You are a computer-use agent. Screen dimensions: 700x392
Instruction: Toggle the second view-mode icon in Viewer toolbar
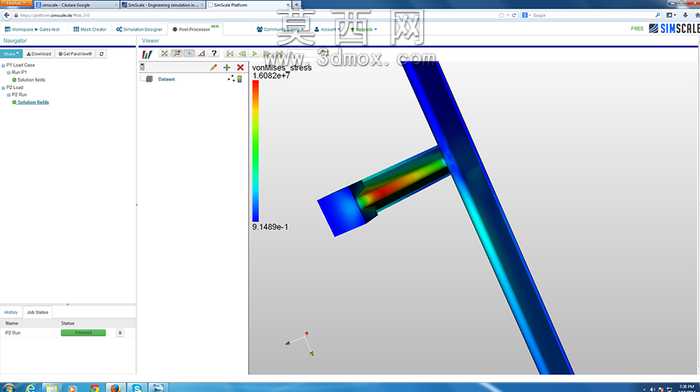[x=177, y=54]
